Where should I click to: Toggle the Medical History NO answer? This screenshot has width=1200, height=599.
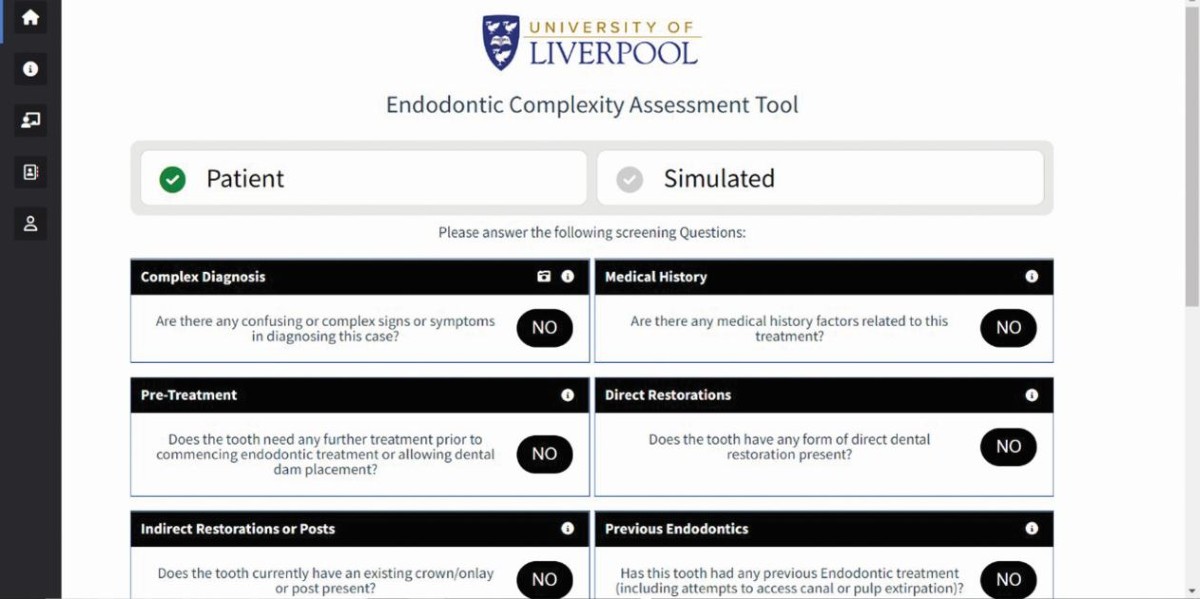(1008, 328)
